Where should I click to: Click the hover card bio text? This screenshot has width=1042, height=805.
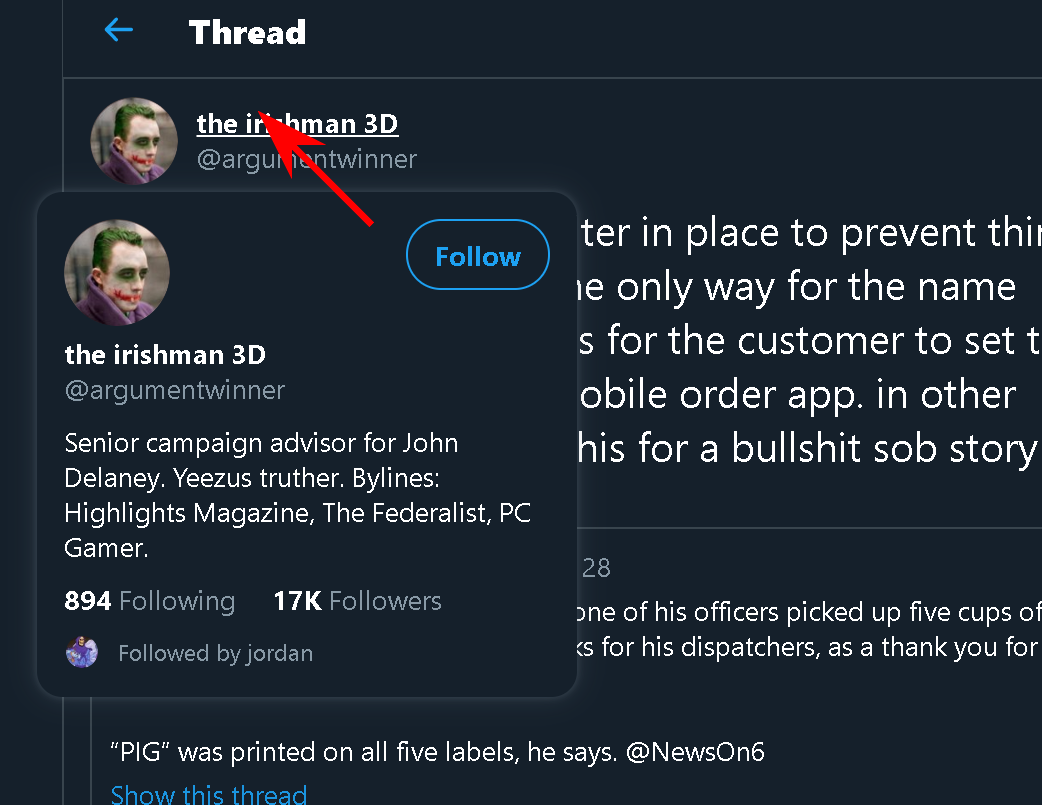coord(297,495)
